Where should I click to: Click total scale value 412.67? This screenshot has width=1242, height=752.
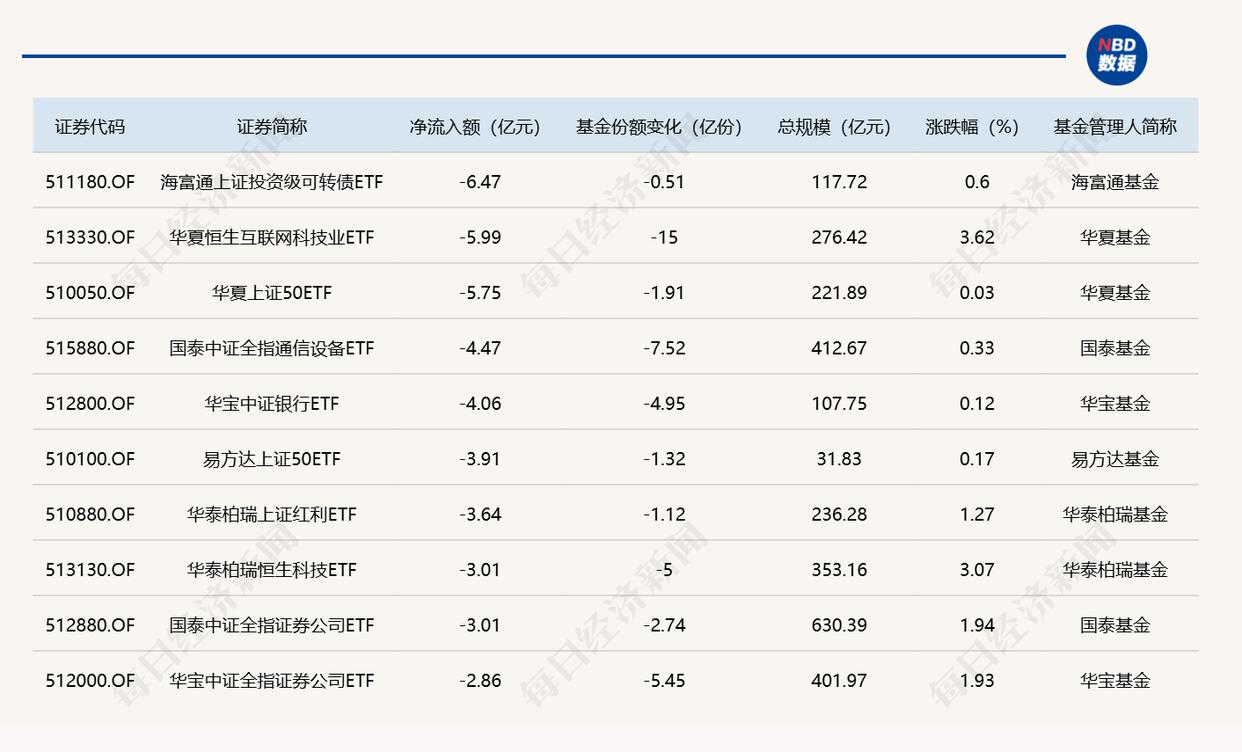[x=840, y=348]
